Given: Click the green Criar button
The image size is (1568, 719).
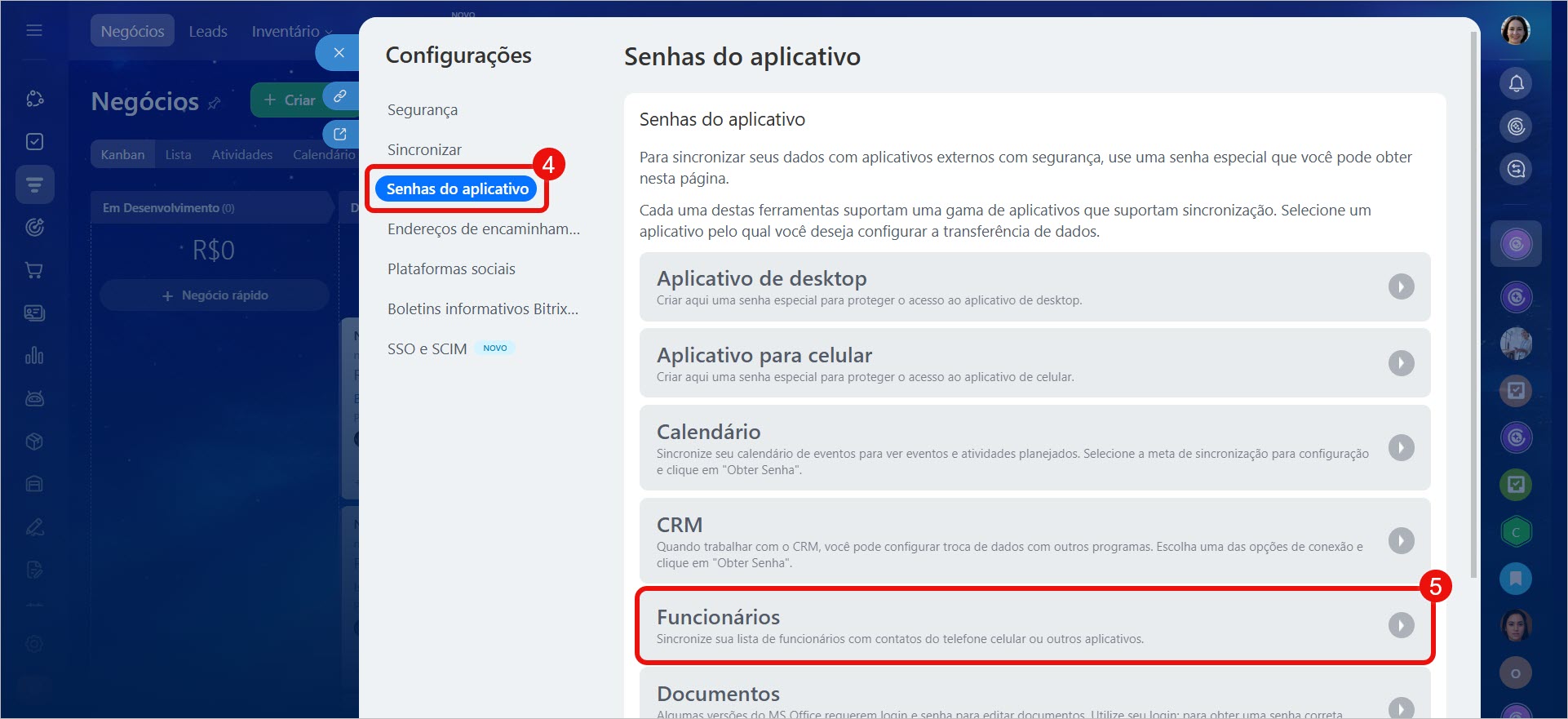Looking at the screenshot, I should [x=289, y=100].
